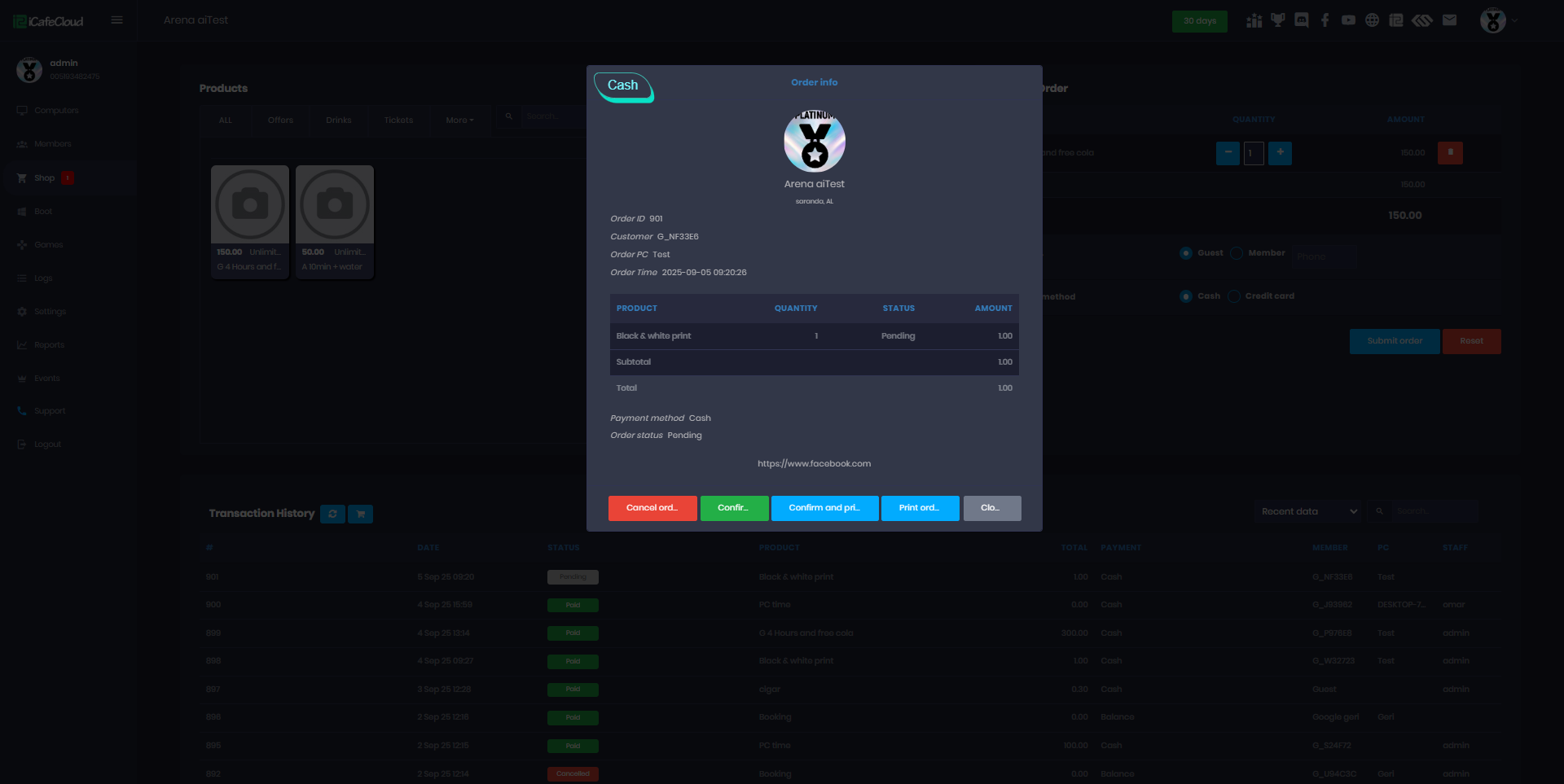
Task: Toggle the hamburger sidebar menu
Action: [117, 20]
